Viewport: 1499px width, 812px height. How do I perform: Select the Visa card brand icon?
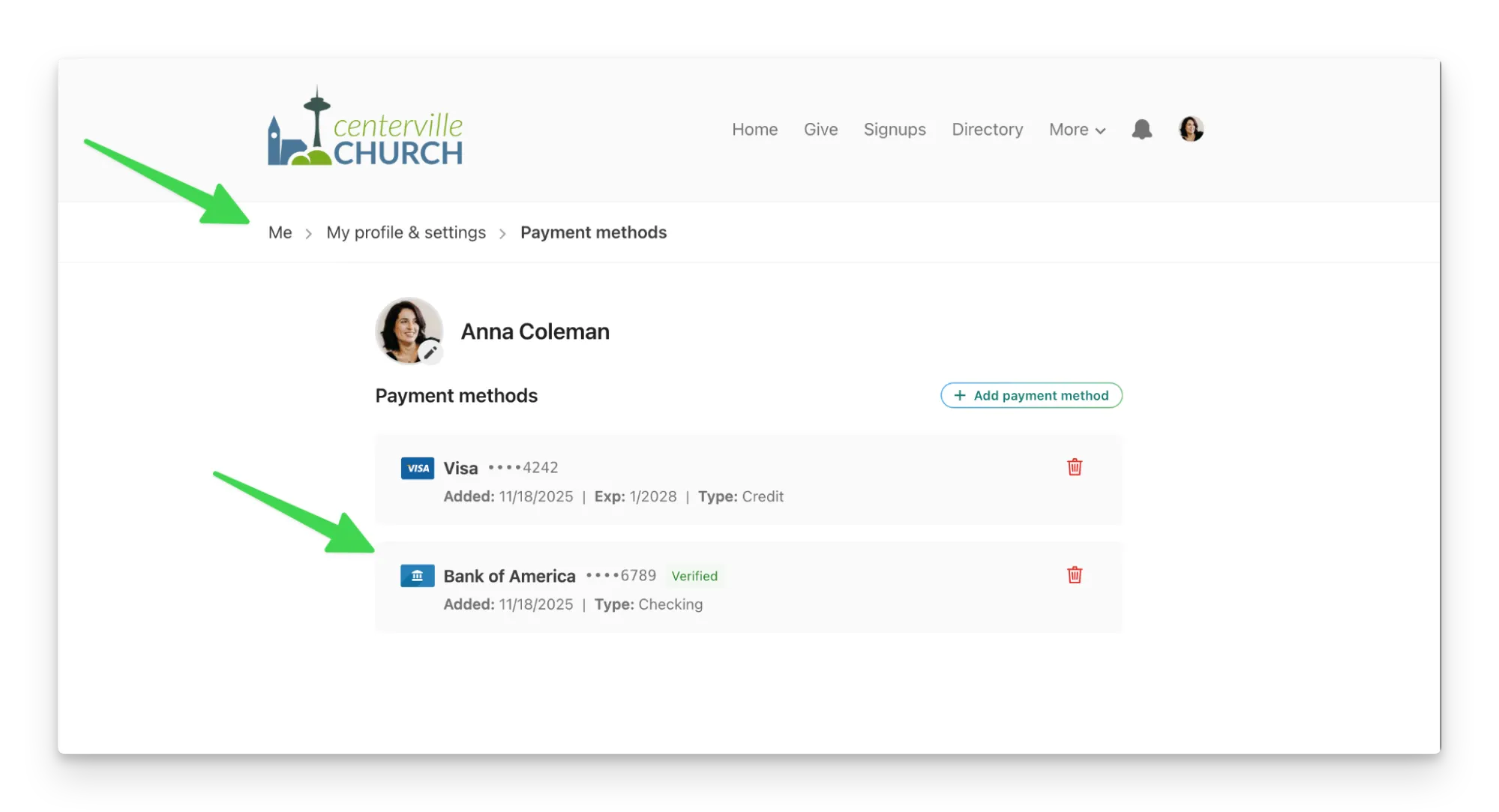tap(417, 467)
